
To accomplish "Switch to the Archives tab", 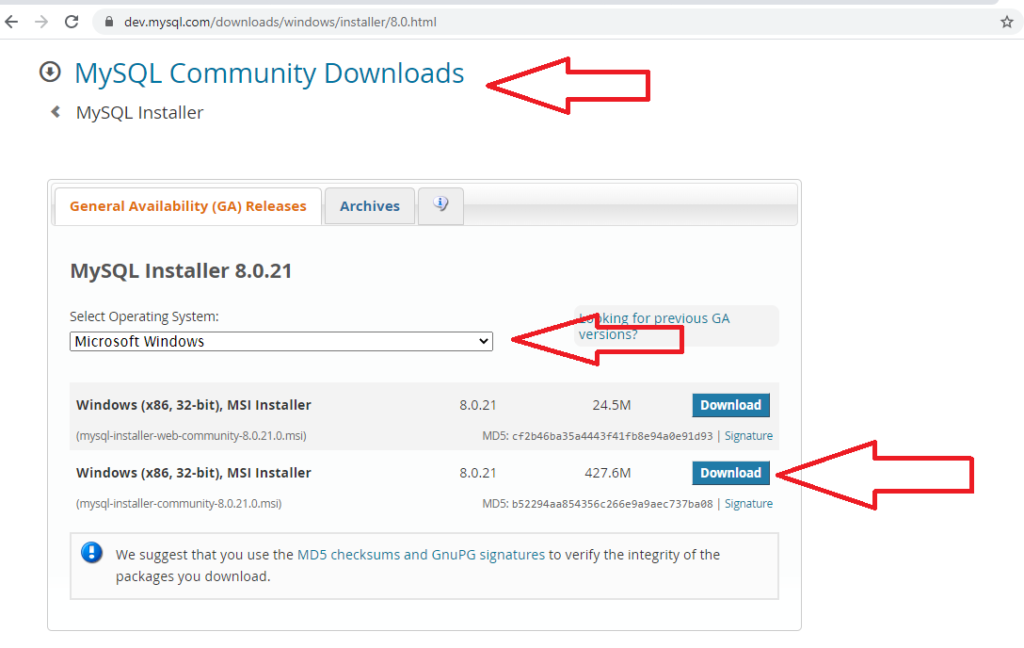I will tap(369, 206).
